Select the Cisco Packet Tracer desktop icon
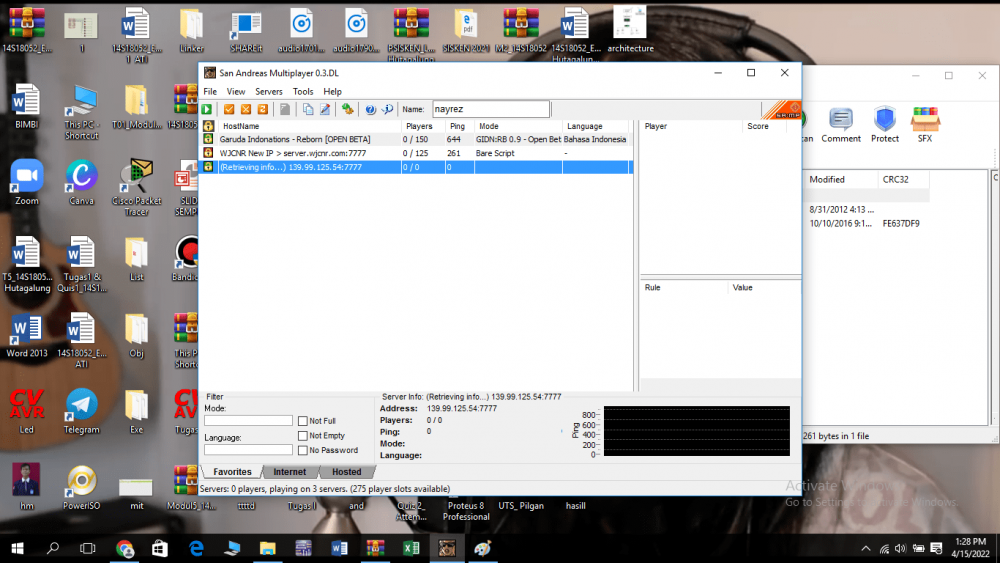 point(136,187)
